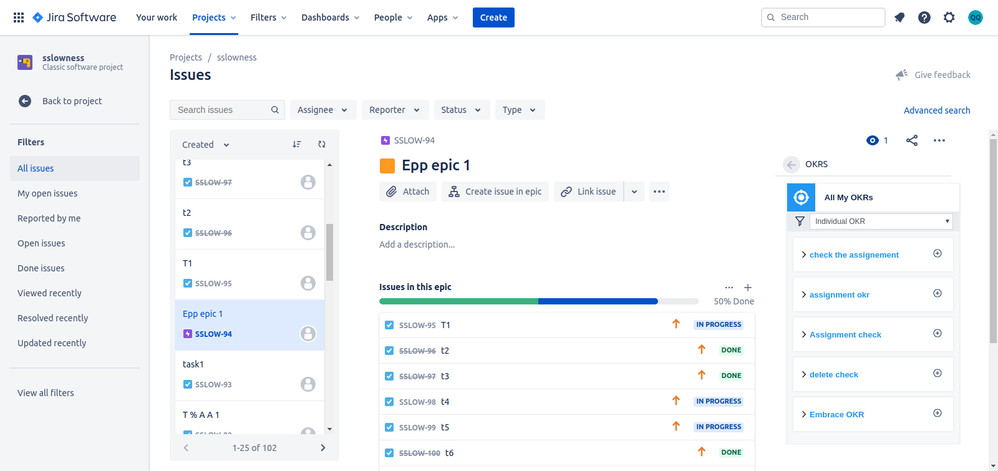Open the Issues in this epic ellipsis menu
The height and width of the screenshot is (471, 998).
729,288
